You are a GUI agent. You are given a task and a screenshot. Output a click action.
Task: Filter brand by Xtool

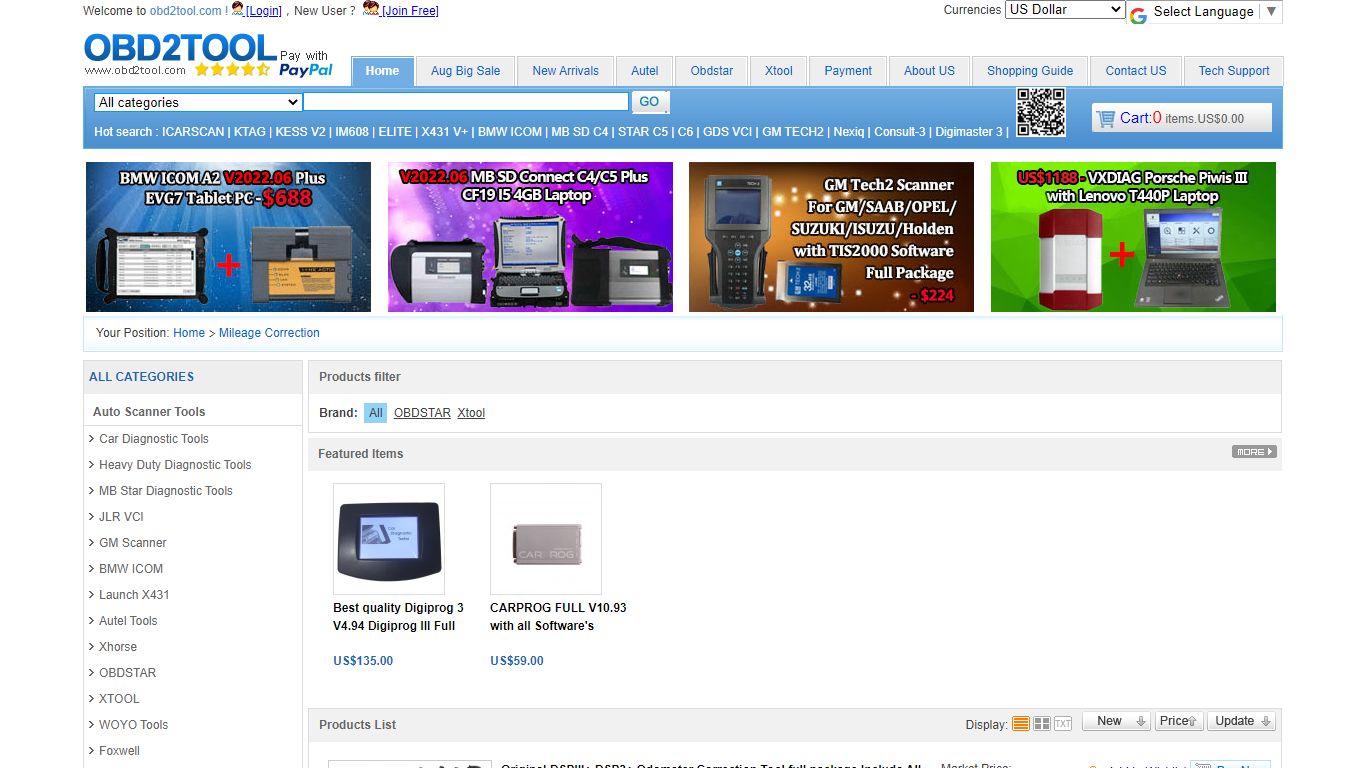click(x=471, y=413)
